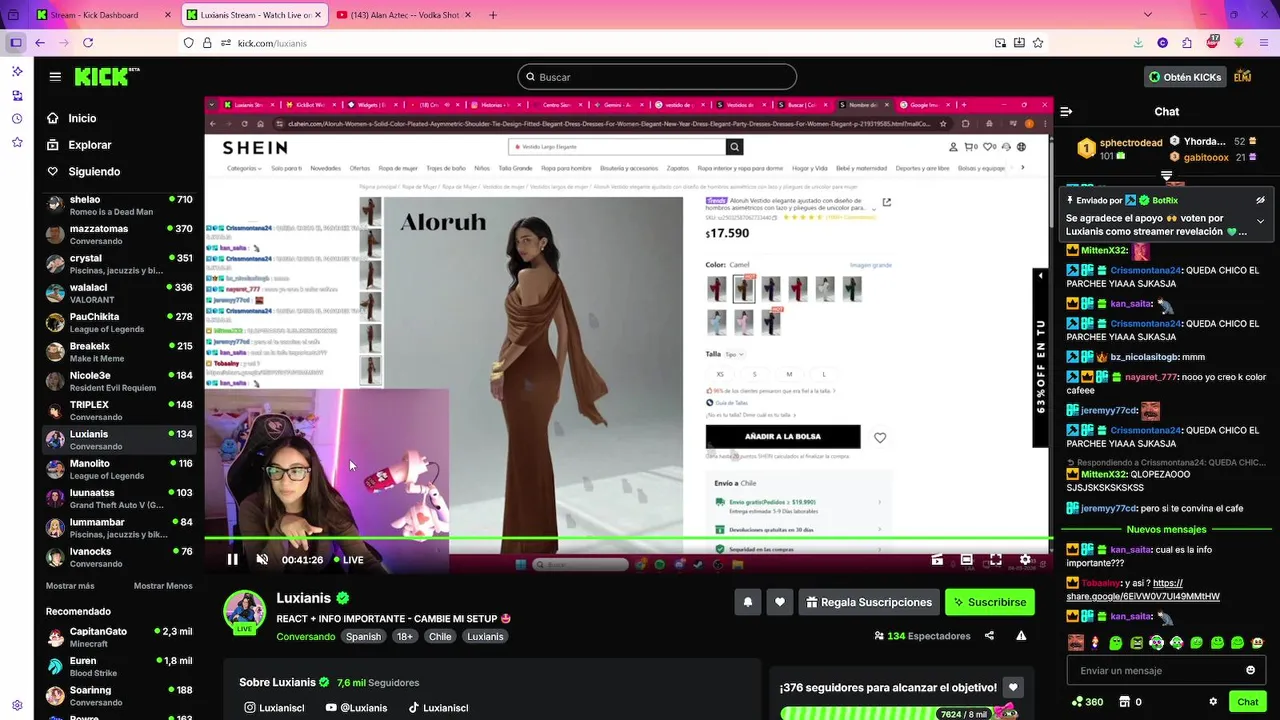The image size is (1280, 720).
Task: Toggle notification bell for Luxianis
Action: (748, 602)
